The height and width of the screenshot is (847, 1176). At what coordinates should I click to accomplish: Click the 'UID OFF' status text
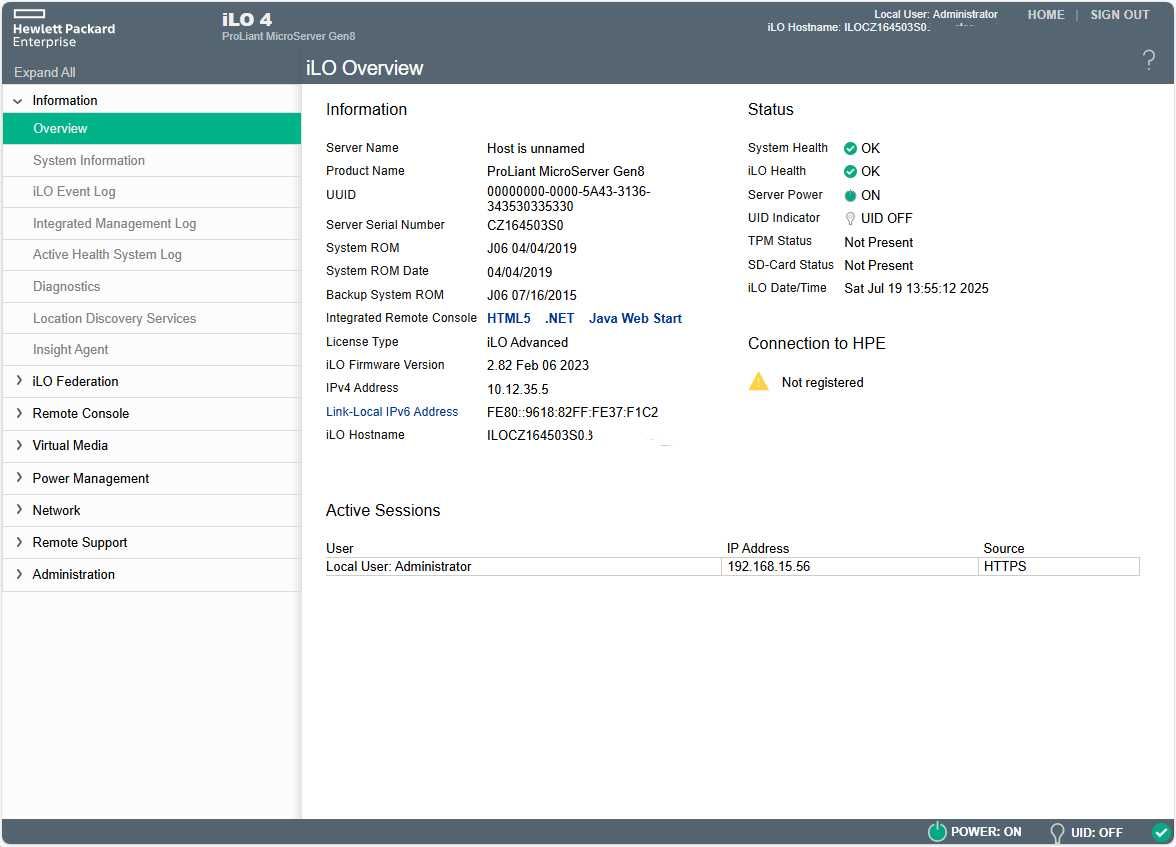886,218
